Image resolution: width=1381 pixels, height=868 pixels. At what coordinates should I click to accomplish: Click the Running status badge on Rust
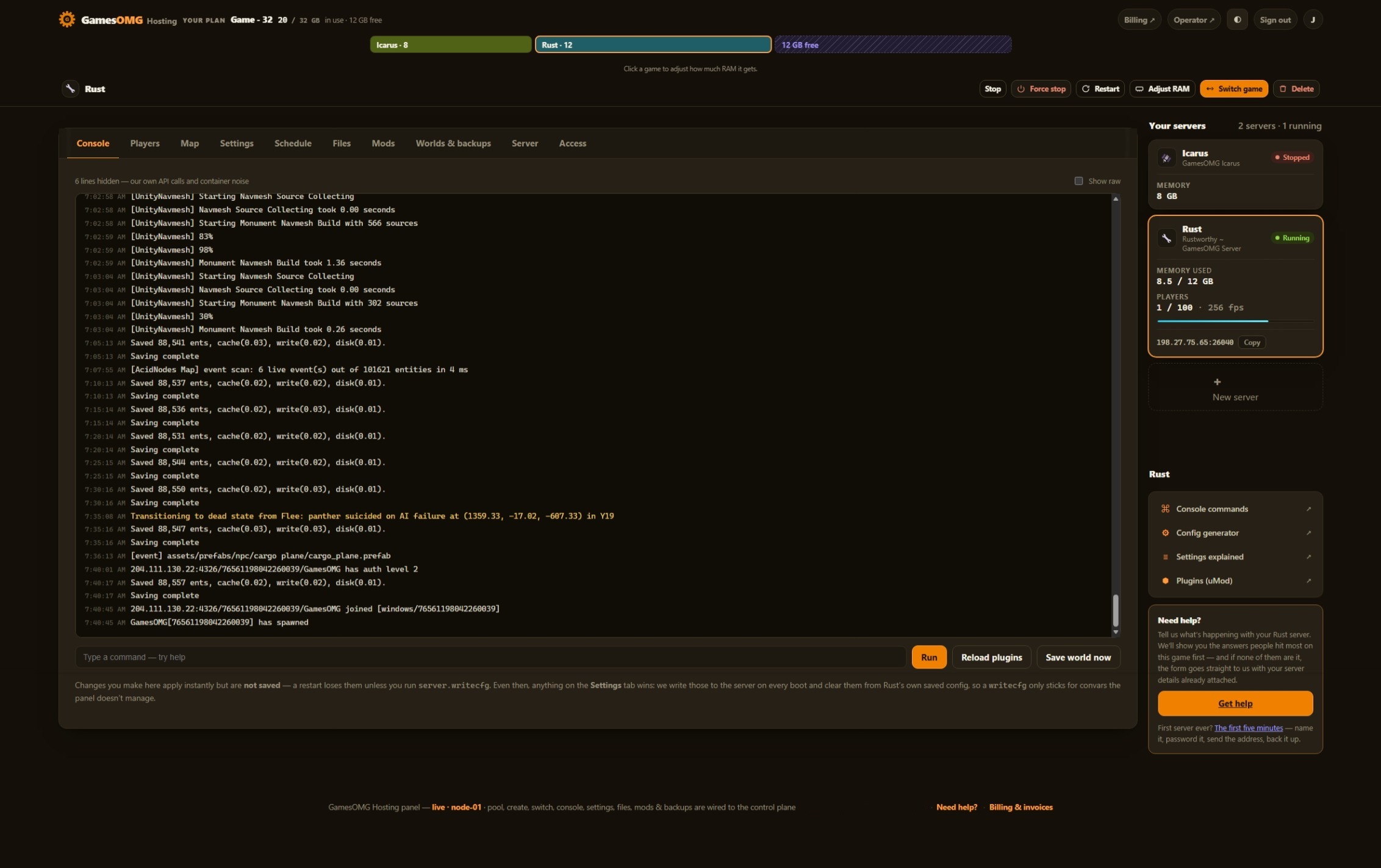coord(1292,239)
